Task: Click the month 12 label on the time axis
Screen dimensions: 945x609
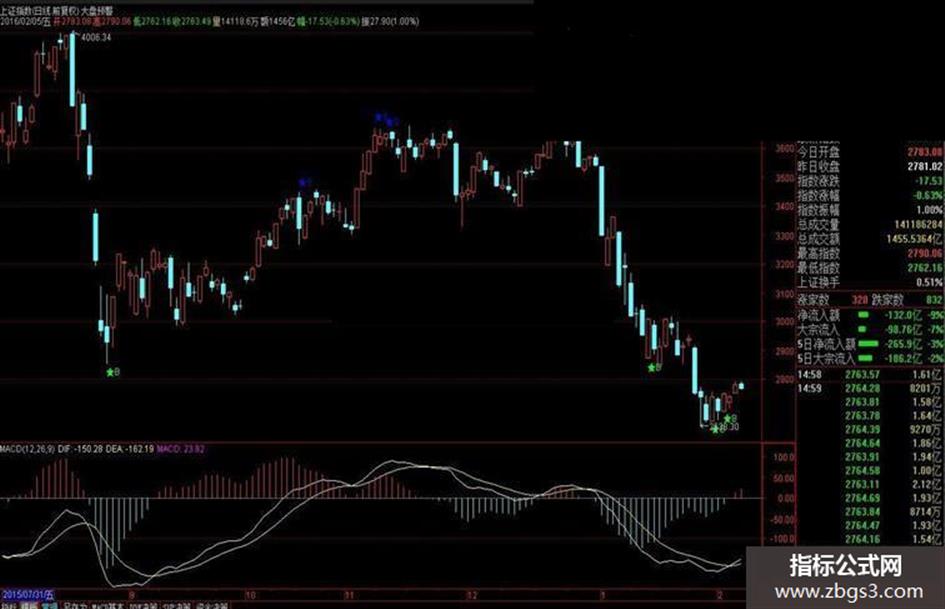Action: [x=471, y=595]
